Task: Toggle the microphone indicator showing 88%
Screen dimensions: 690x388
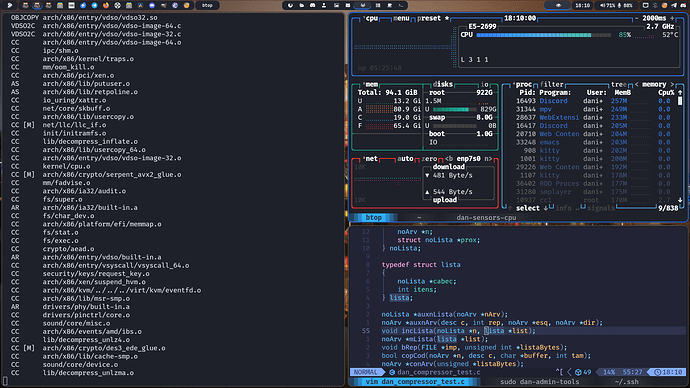Action: pos(625,5)
